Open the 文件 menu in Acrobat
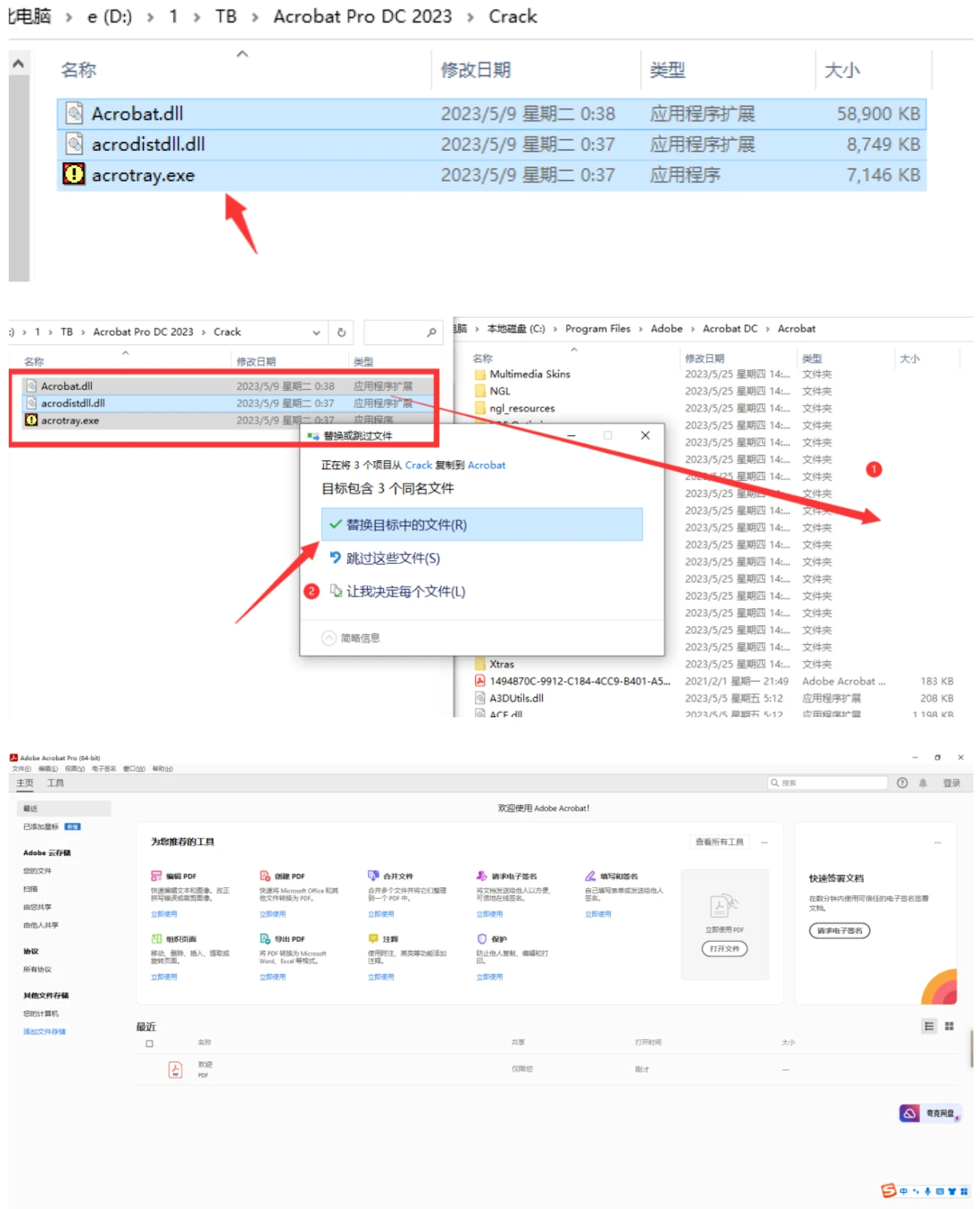Viewport: 980px width, 1209px height. tap(21, 768)
